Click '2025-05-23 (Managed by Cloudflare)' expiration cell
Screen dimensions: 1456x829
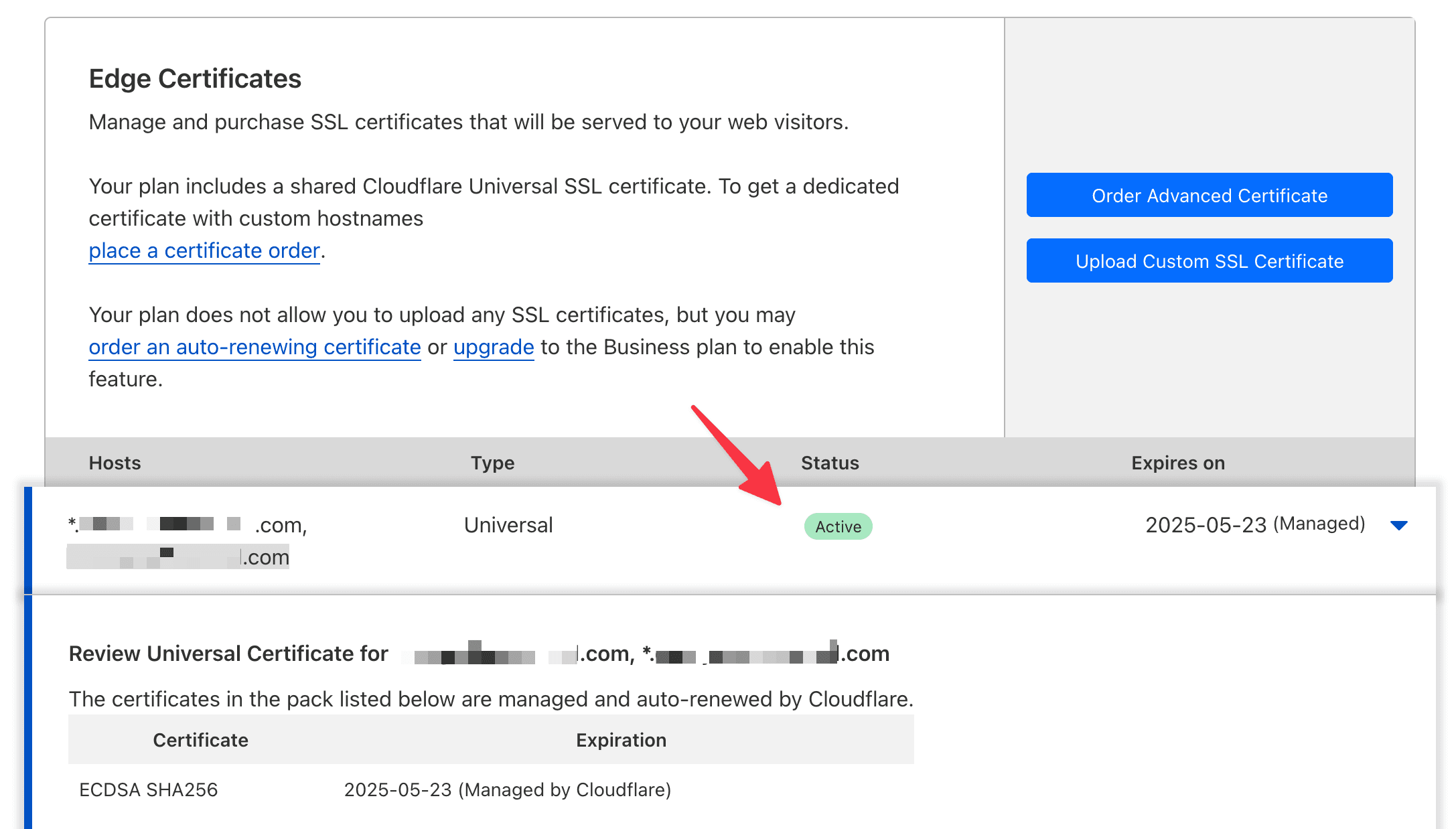[x=508, y=789]
